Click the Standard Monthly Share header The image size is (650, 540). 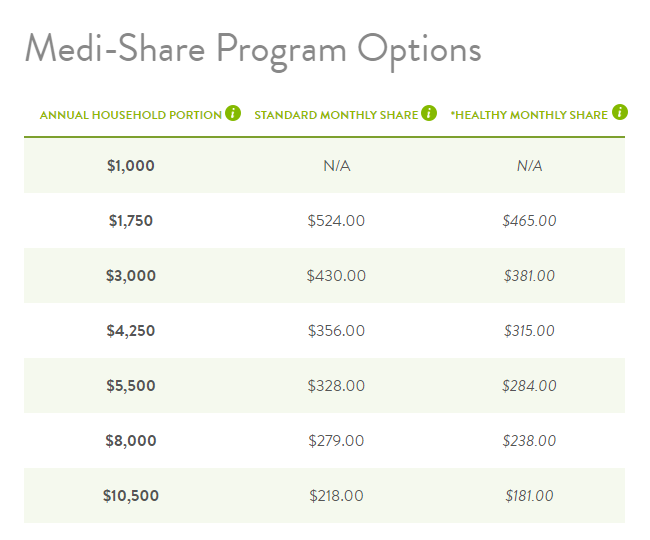pyautogui.click(x=336, y=115)
